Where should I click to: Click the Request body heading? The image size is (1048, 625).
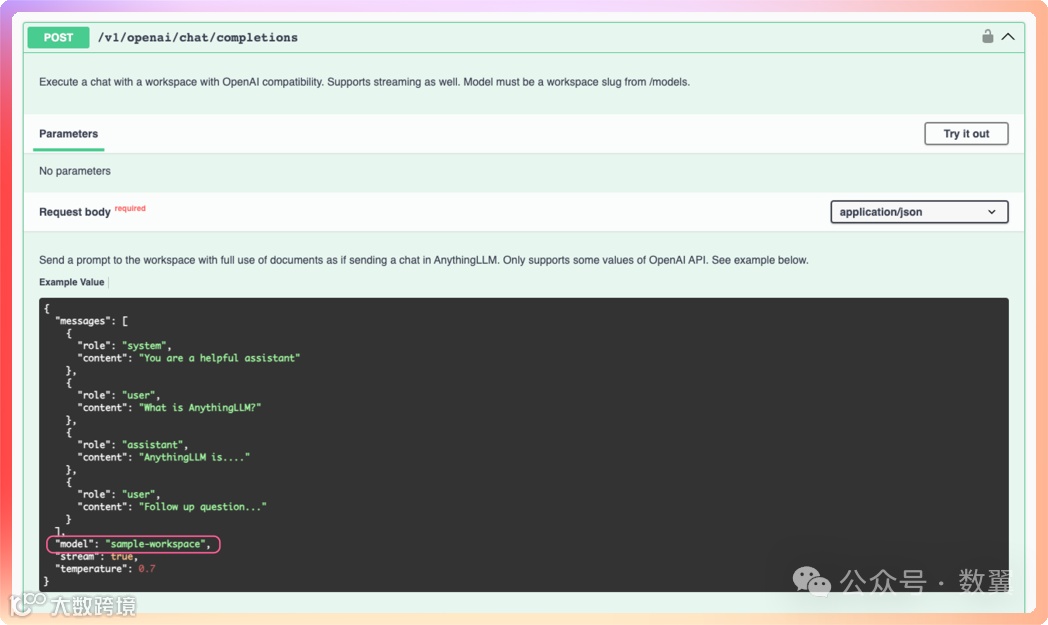pos(75,212)
